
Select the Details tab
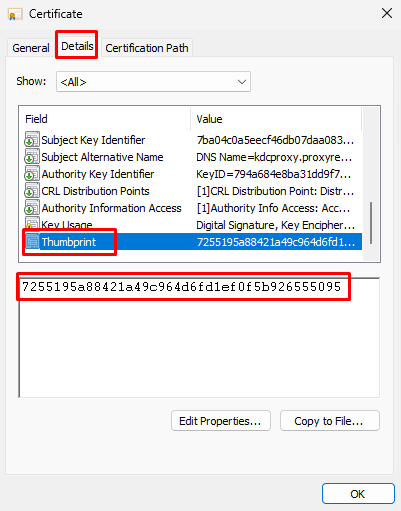pyautogui.click(x=77, y=46)
